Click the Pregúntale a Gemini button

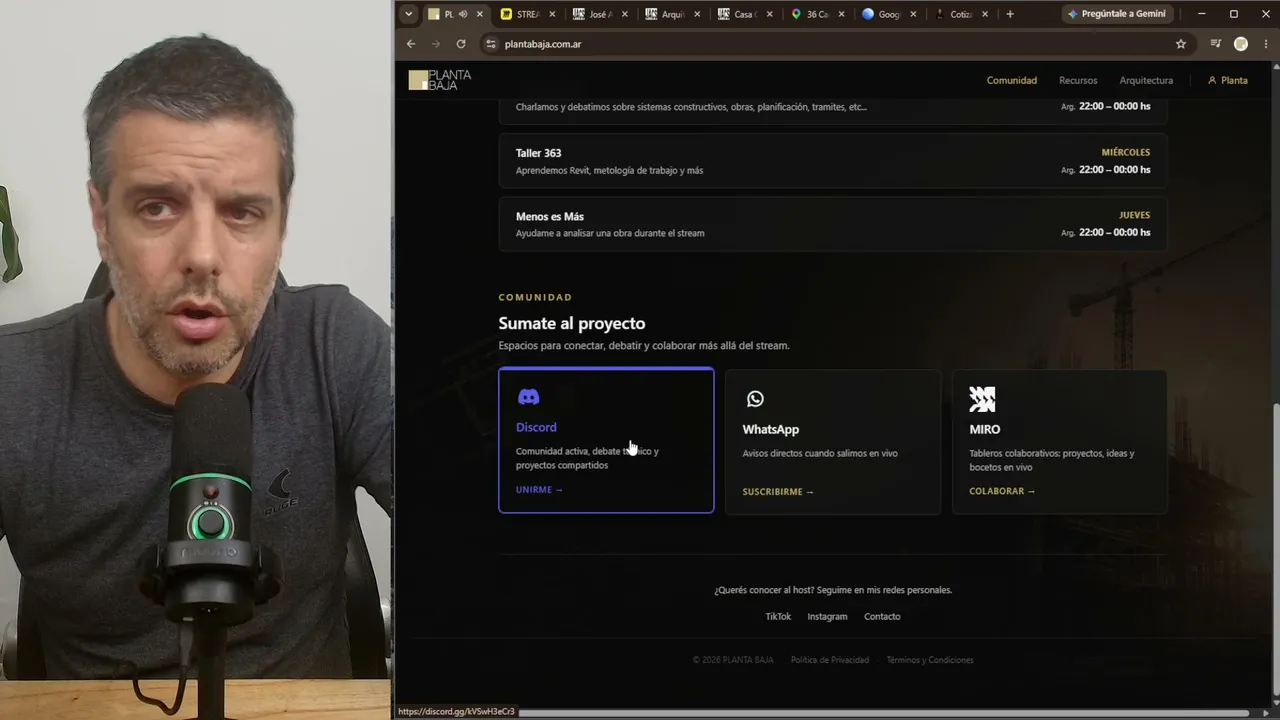[x=1116, y=14]
